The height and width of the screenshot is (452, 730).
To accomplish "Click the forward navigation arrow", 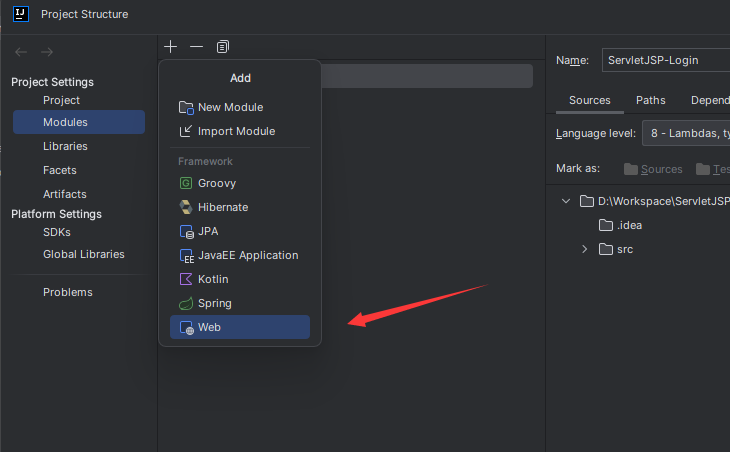I will pos(47,52).
